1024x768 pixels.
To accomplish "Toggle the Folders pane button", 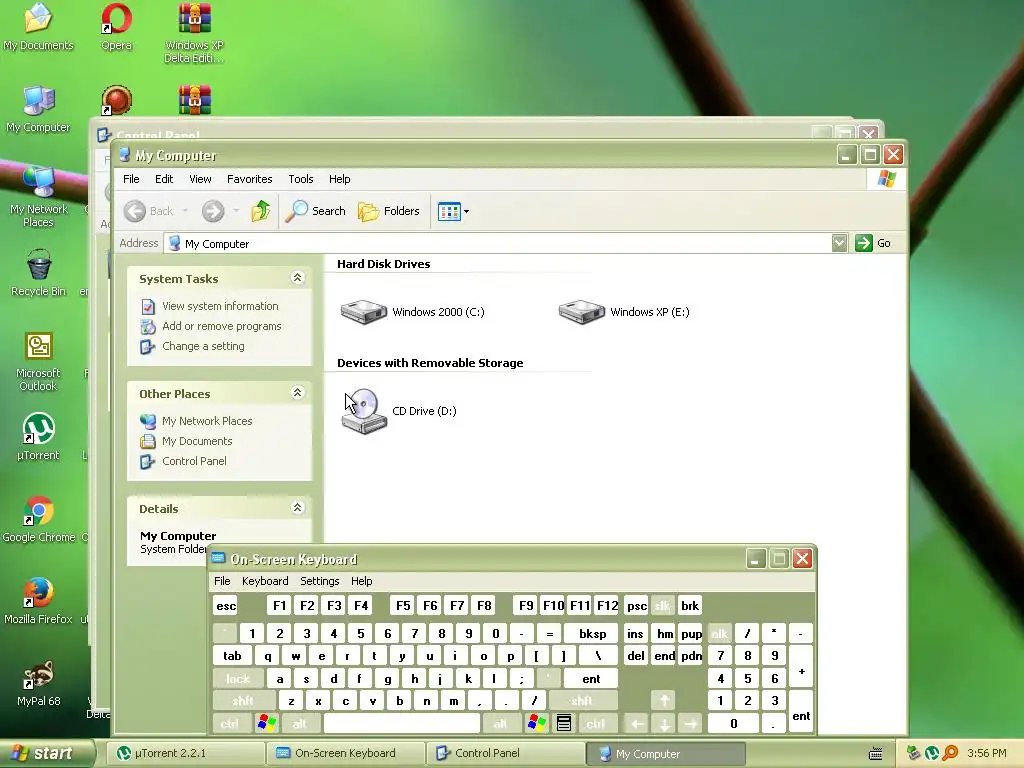I will [389, 211].
